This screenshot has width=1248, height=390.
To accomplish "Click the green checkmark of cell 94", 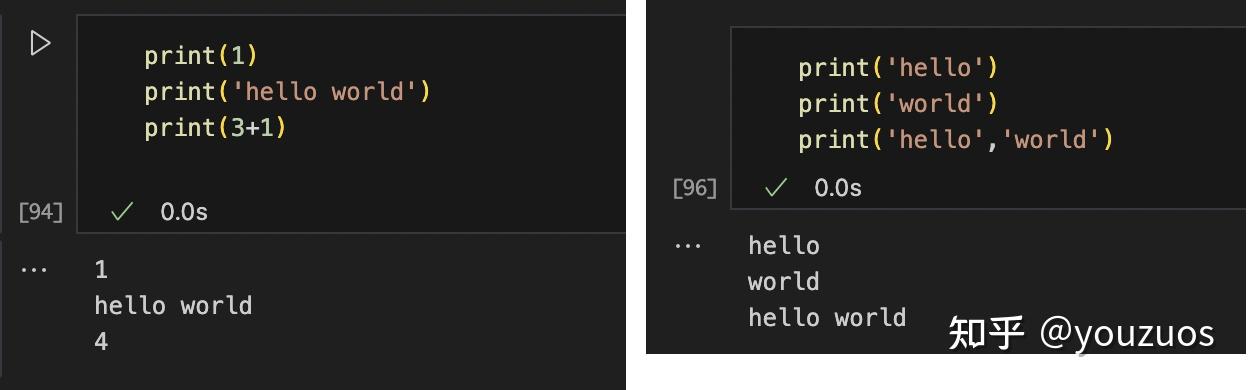I will [122, 212].
